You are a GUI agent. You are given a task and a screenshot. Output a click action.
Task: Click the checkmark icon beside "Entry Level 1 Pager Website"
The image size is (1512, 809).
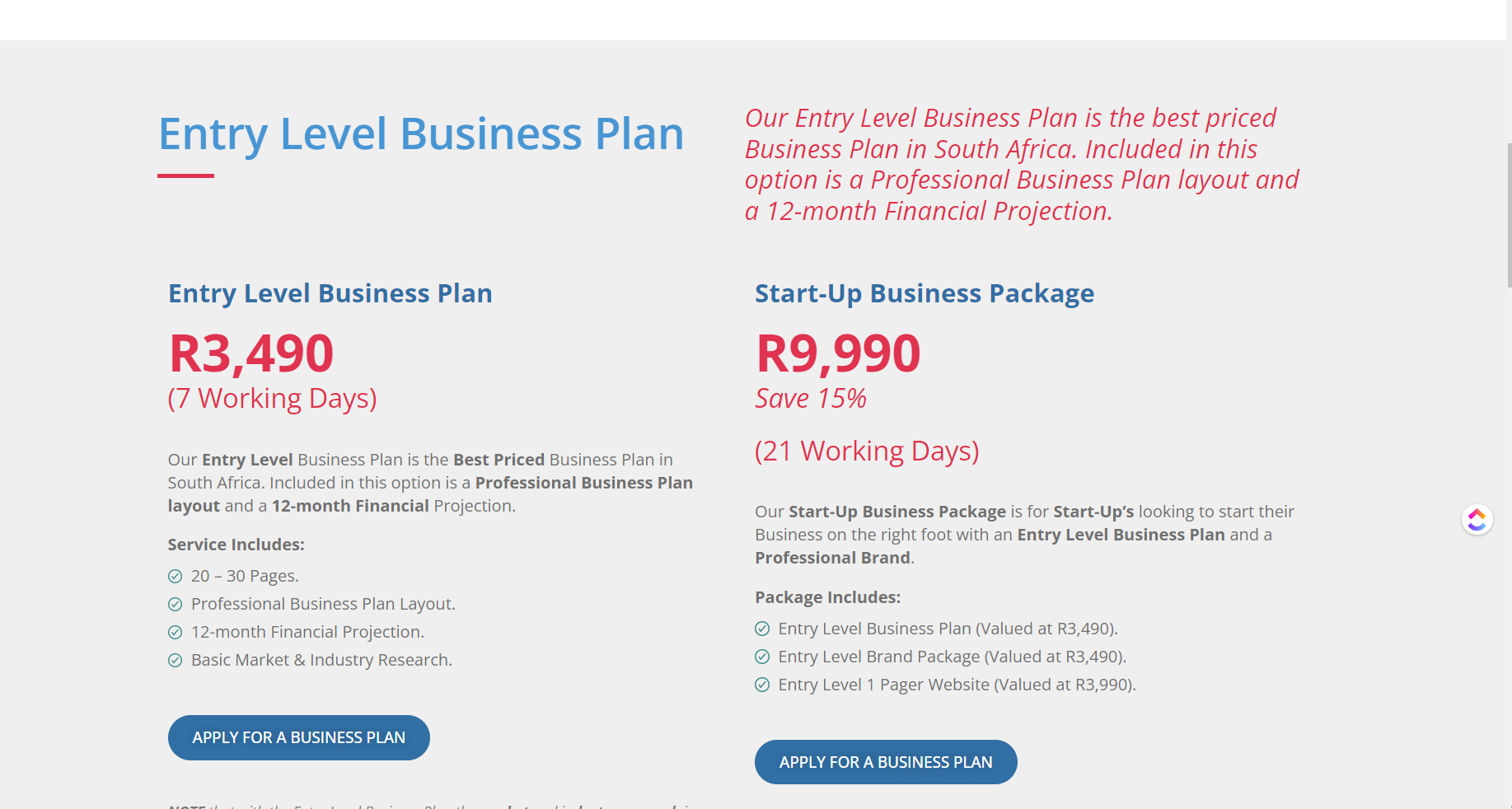click(x=762, y=685)
